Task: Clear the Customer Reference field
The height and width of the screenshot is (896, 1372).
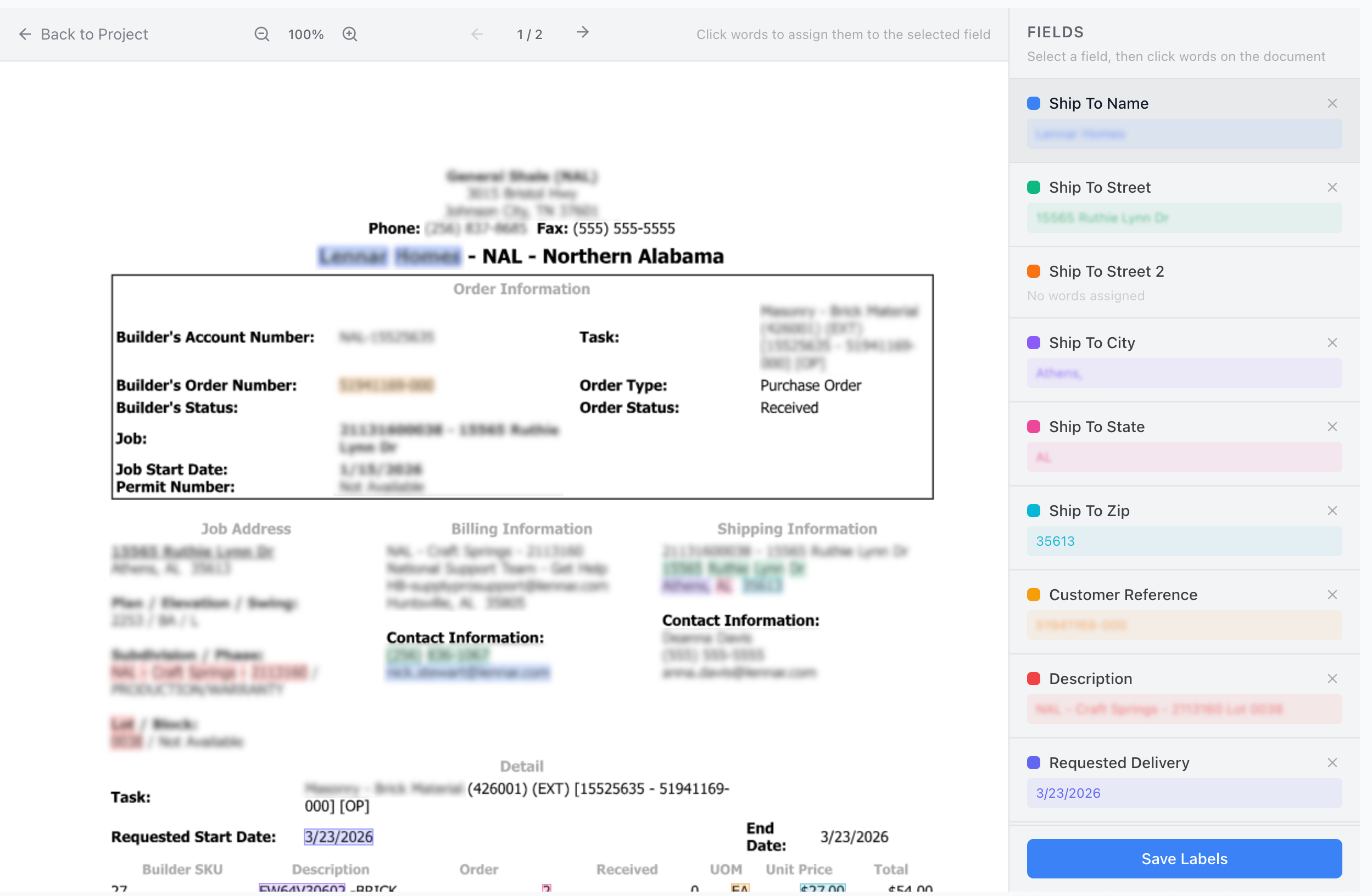Action: (x=1332, y=595)
